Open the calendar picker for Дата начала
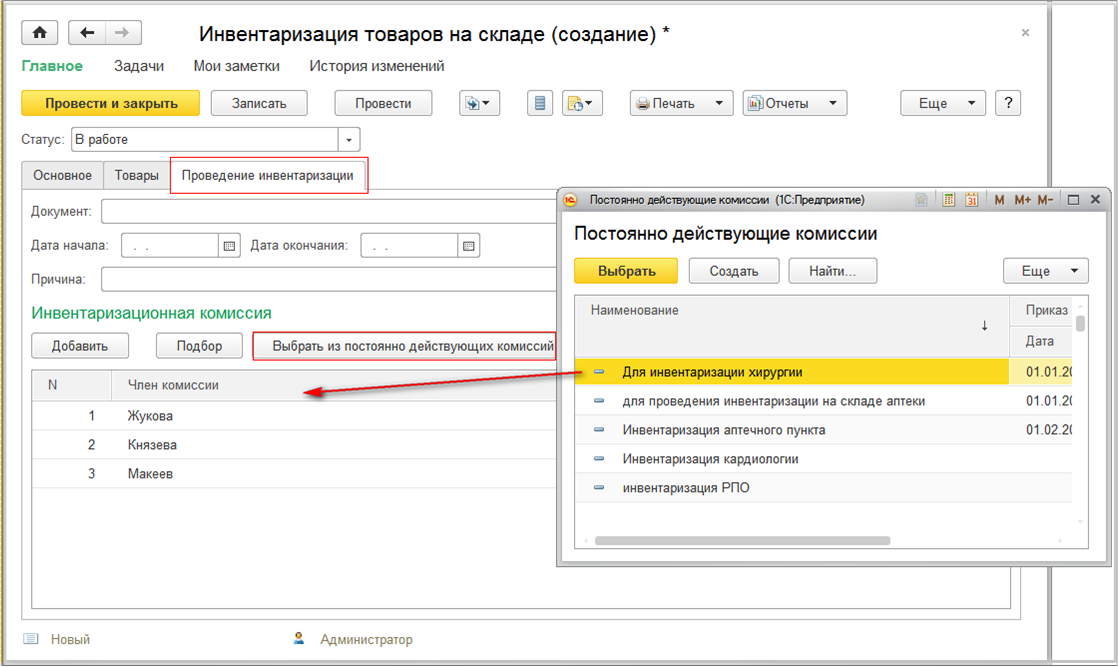This screenshot has height=667, width=1118. (231, 244)
